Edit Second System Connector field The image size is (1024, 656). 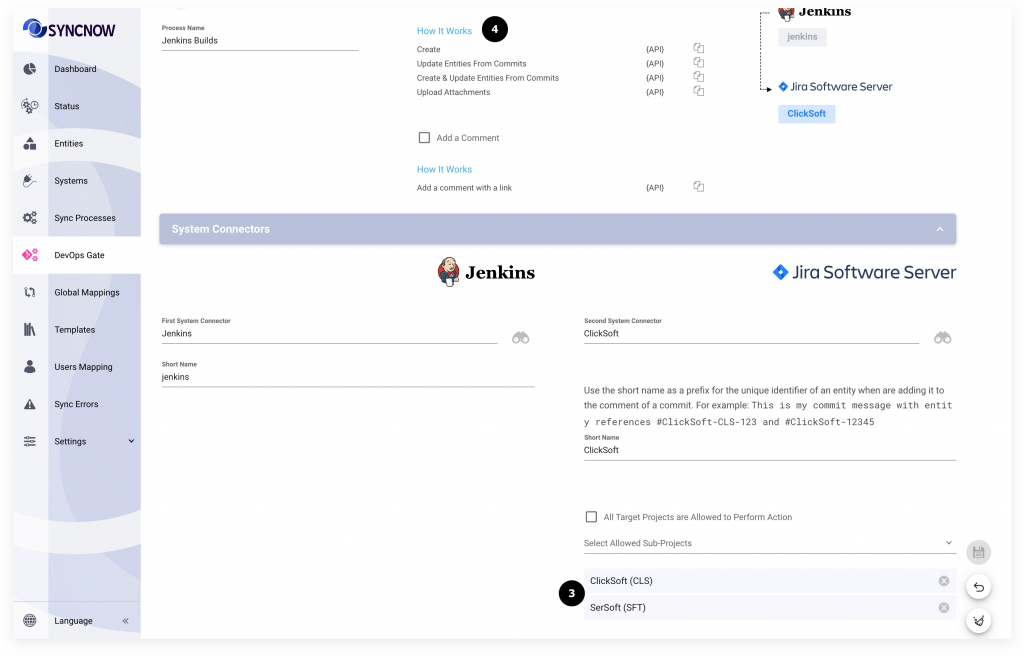click(x=751, y=333)
